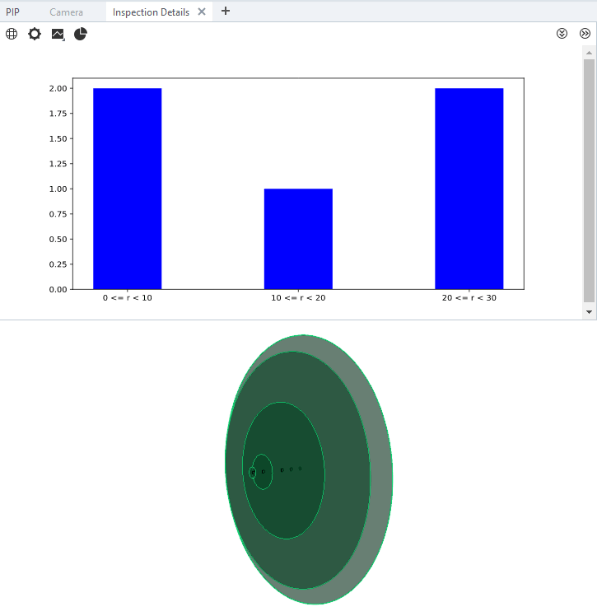
Task: Open the gear settings icon
Action: click(35, 34)
